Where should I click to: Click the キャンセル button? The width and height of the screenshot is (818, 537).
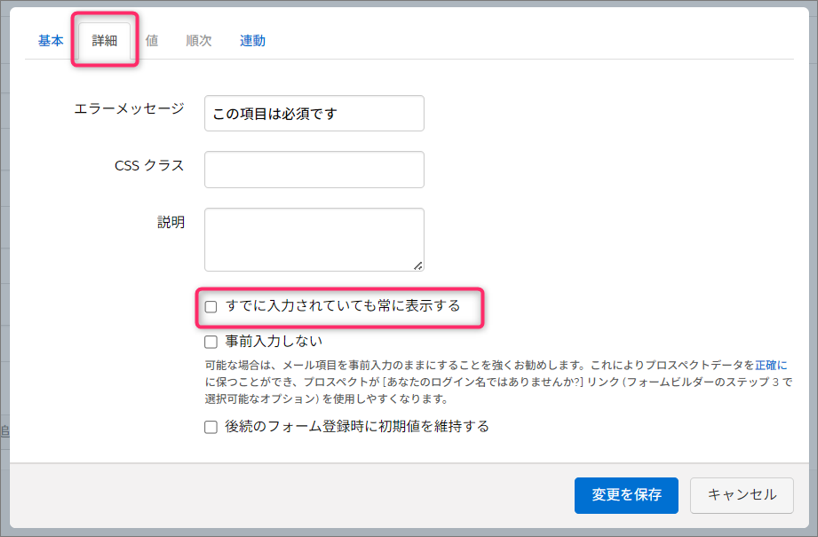[x=741, y=495]
